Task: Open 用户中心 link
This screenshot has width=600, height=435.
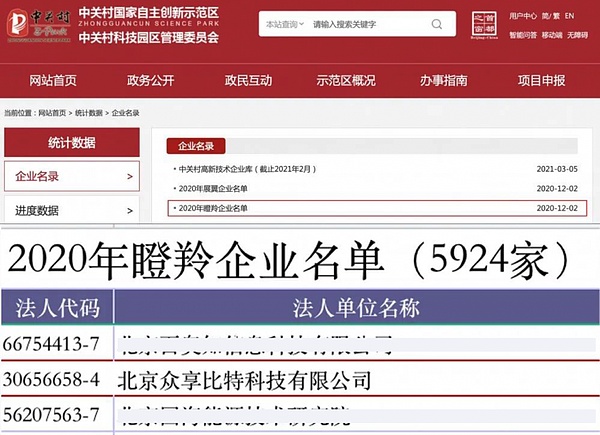Action: [523, 16]
